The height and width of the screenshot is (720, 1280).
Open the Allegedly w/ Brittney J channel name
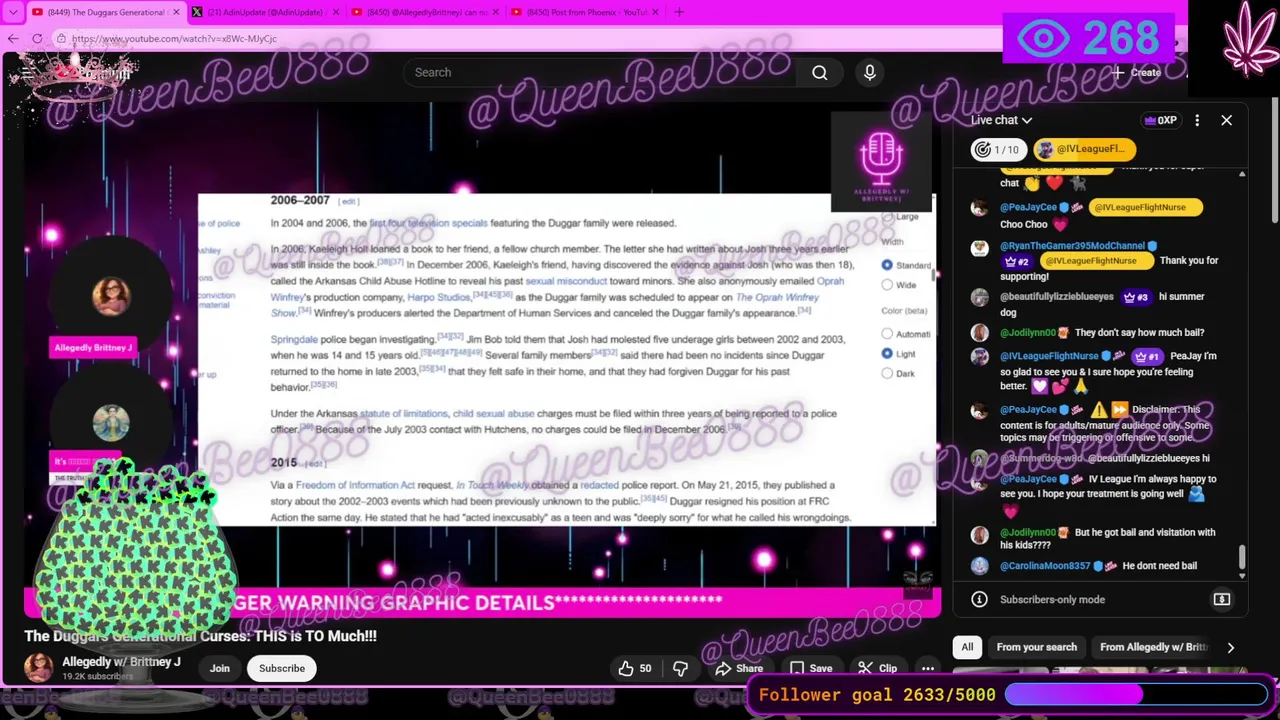click(x=121, y=662)
